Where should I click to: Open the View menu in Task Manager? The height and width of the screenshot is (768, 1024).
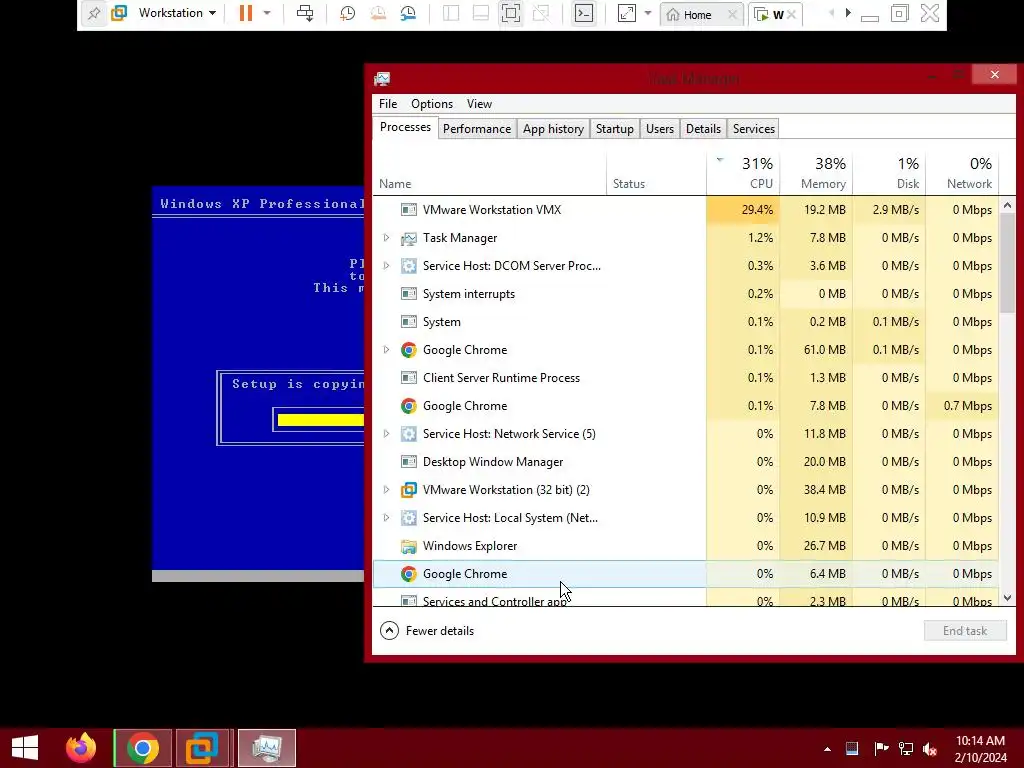(479, 104)
